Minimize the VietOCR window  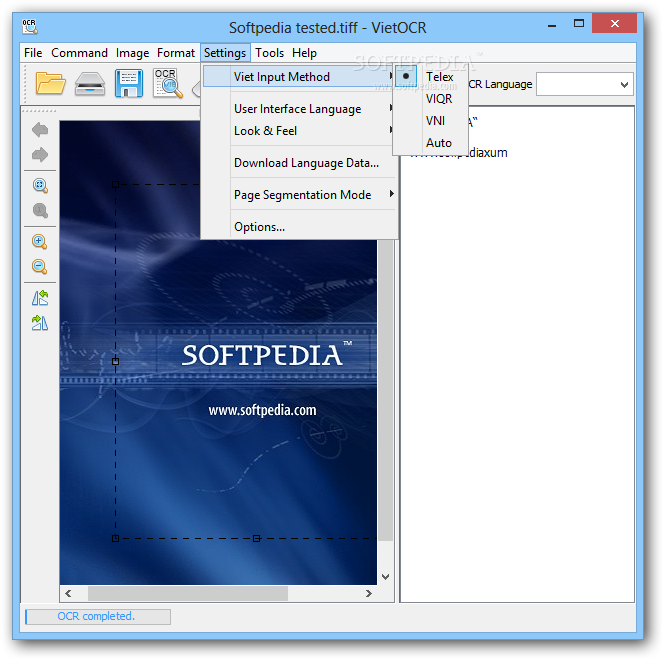[x=552, y=25]
